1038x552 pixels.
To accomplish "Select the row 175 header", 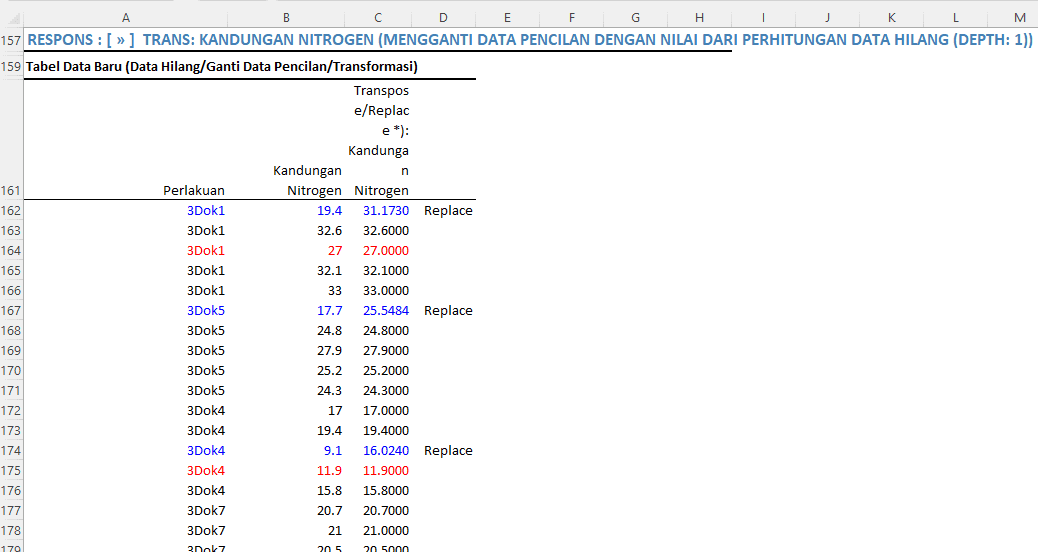I will point(11,471).
